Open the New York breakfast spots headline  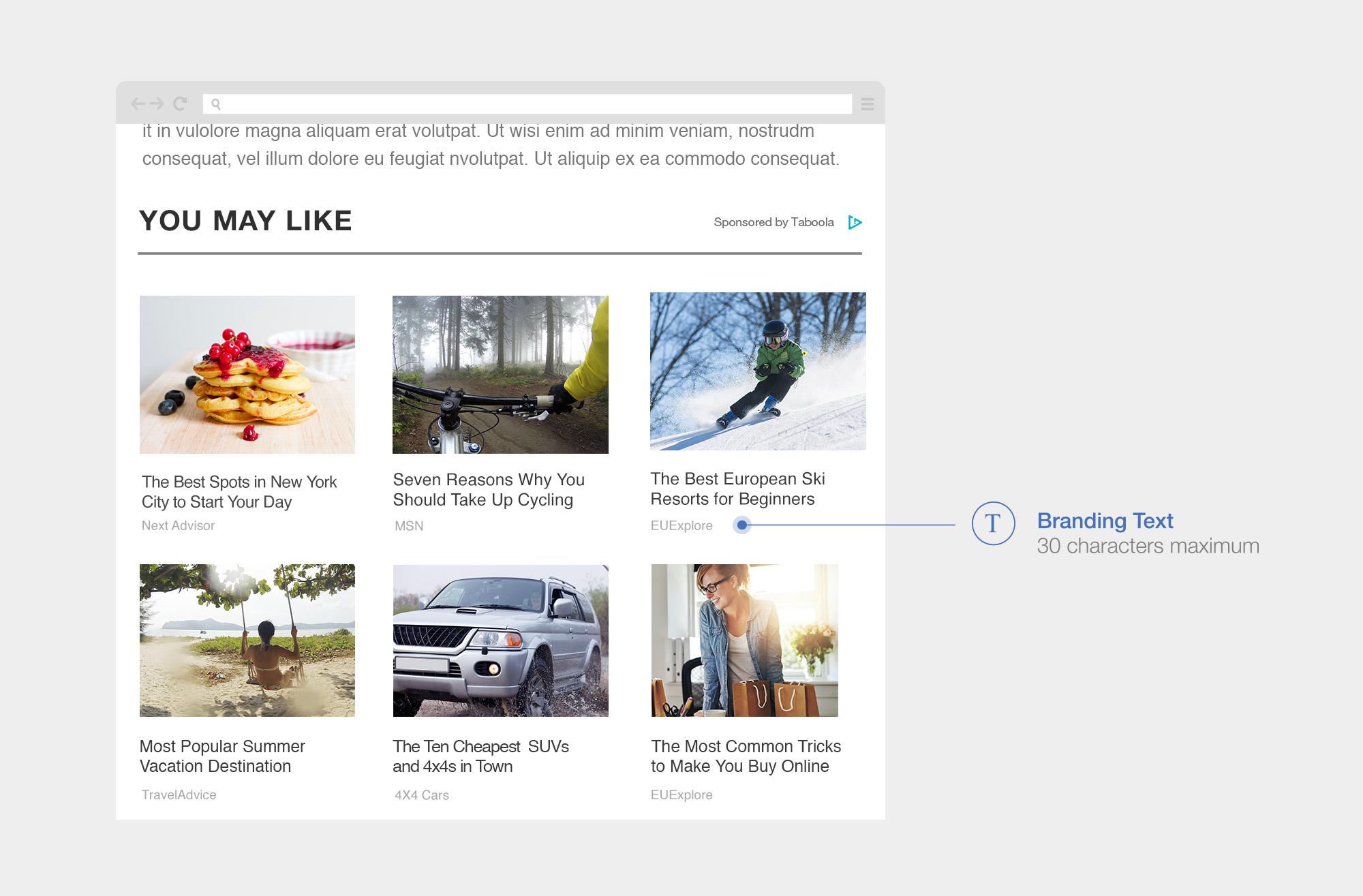[239, 492]
